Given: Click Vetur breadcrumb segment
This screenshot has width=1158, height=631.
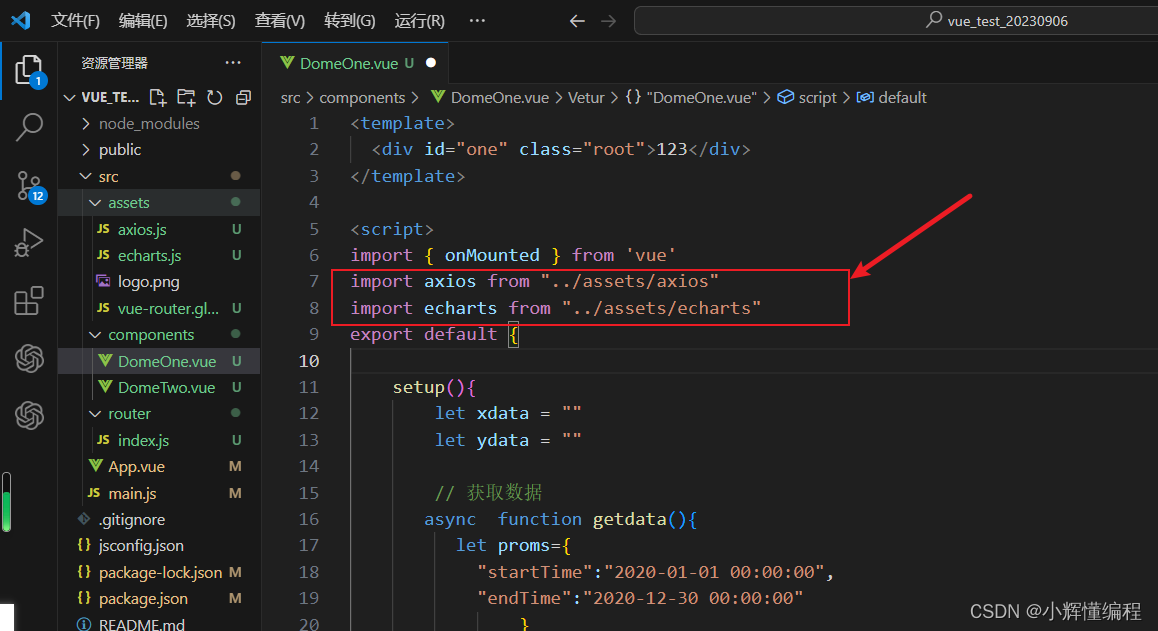Looking at the screenshot, I should [586, 98].
